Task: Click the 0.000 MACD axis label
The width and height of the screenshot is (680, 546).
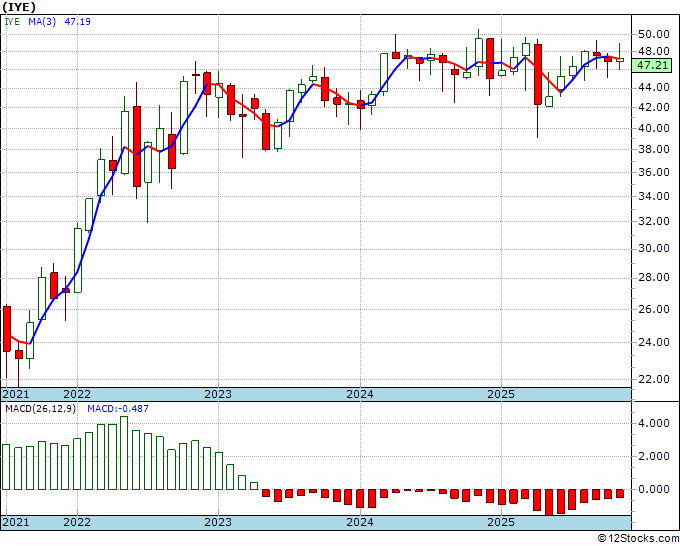Action: point(653,489)
